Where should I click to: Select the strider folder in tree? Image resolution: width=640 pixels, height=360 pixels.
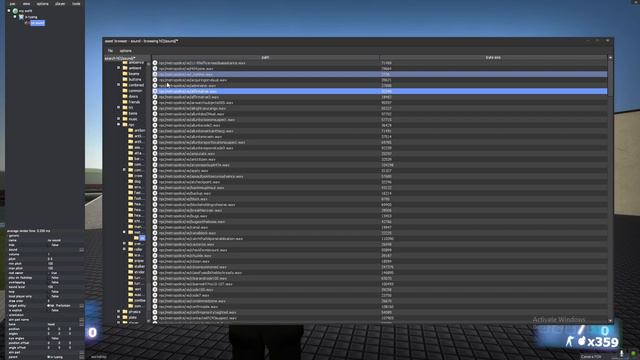[136, 272]
